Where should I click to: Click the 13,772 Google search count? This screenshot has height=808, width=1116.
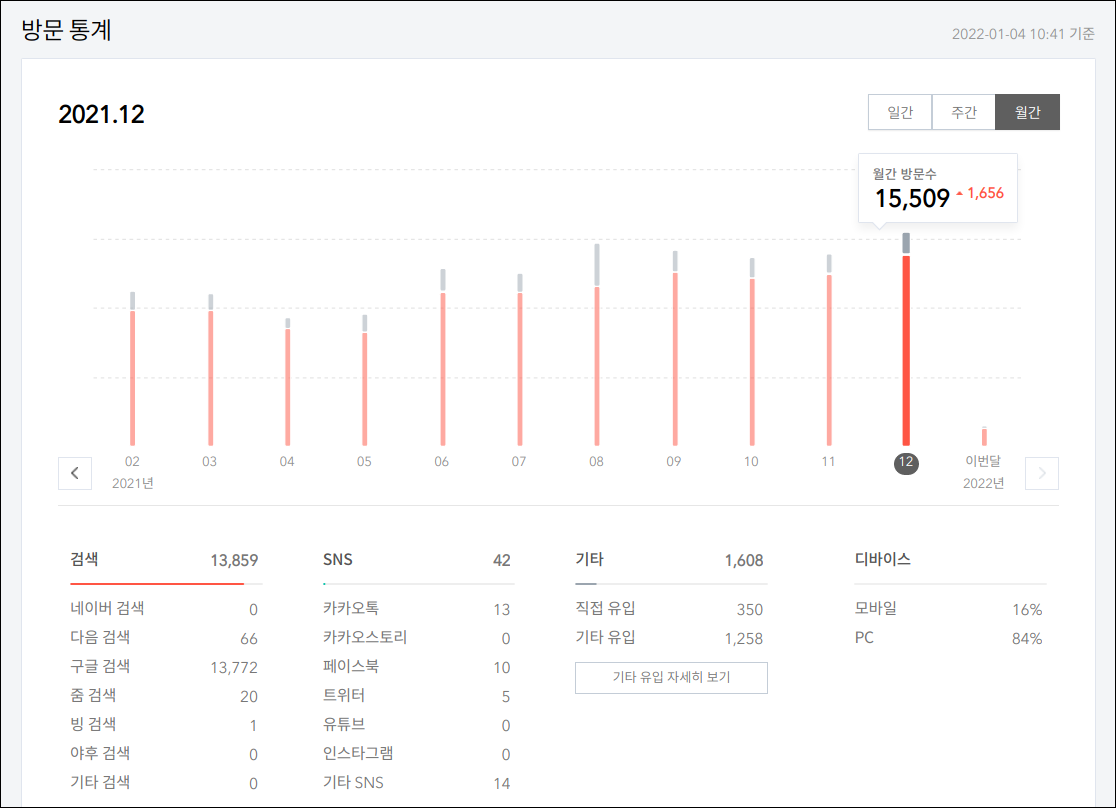coord(234,668)
